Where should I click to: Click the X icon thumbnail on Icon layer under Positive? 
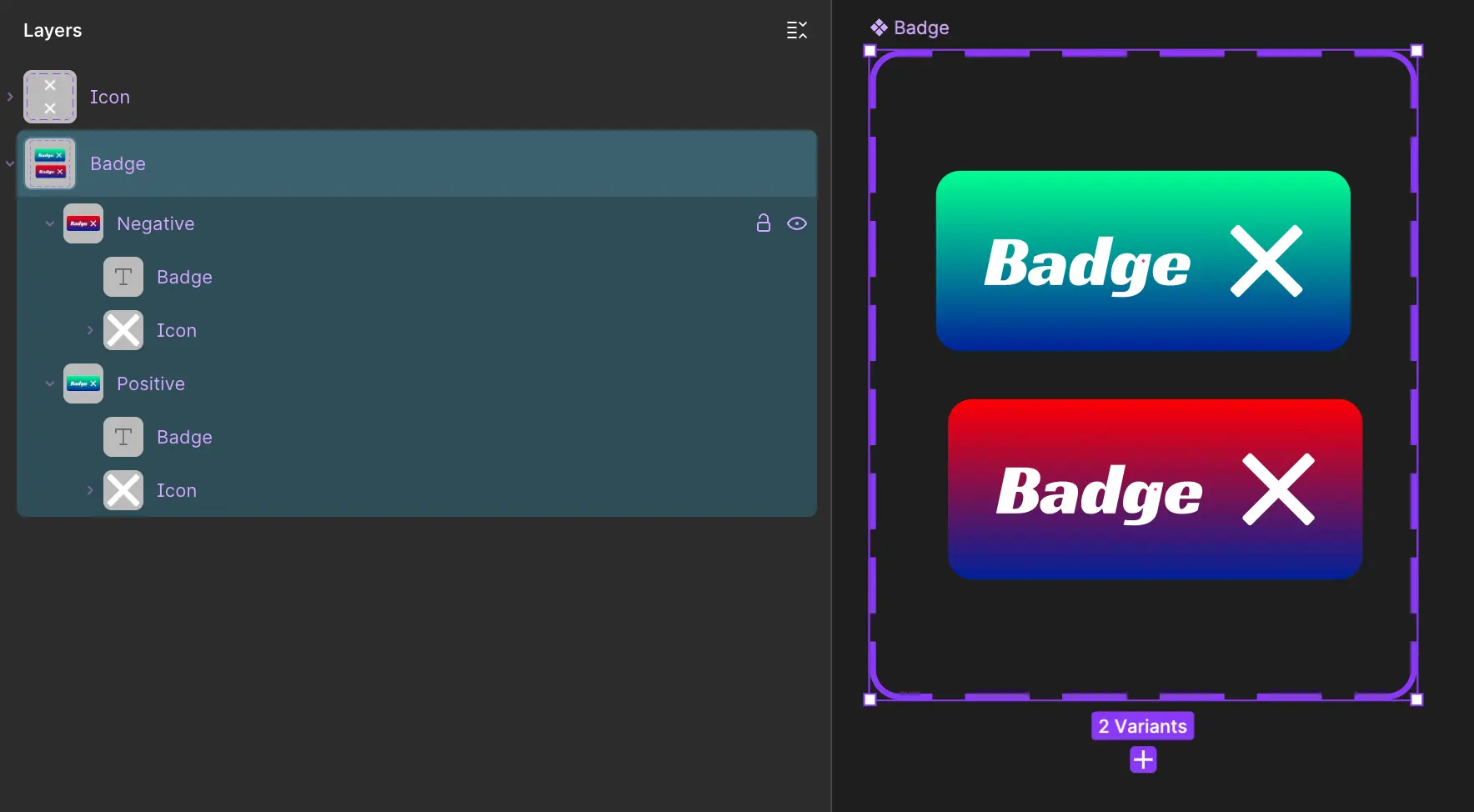tap(123, 490)
